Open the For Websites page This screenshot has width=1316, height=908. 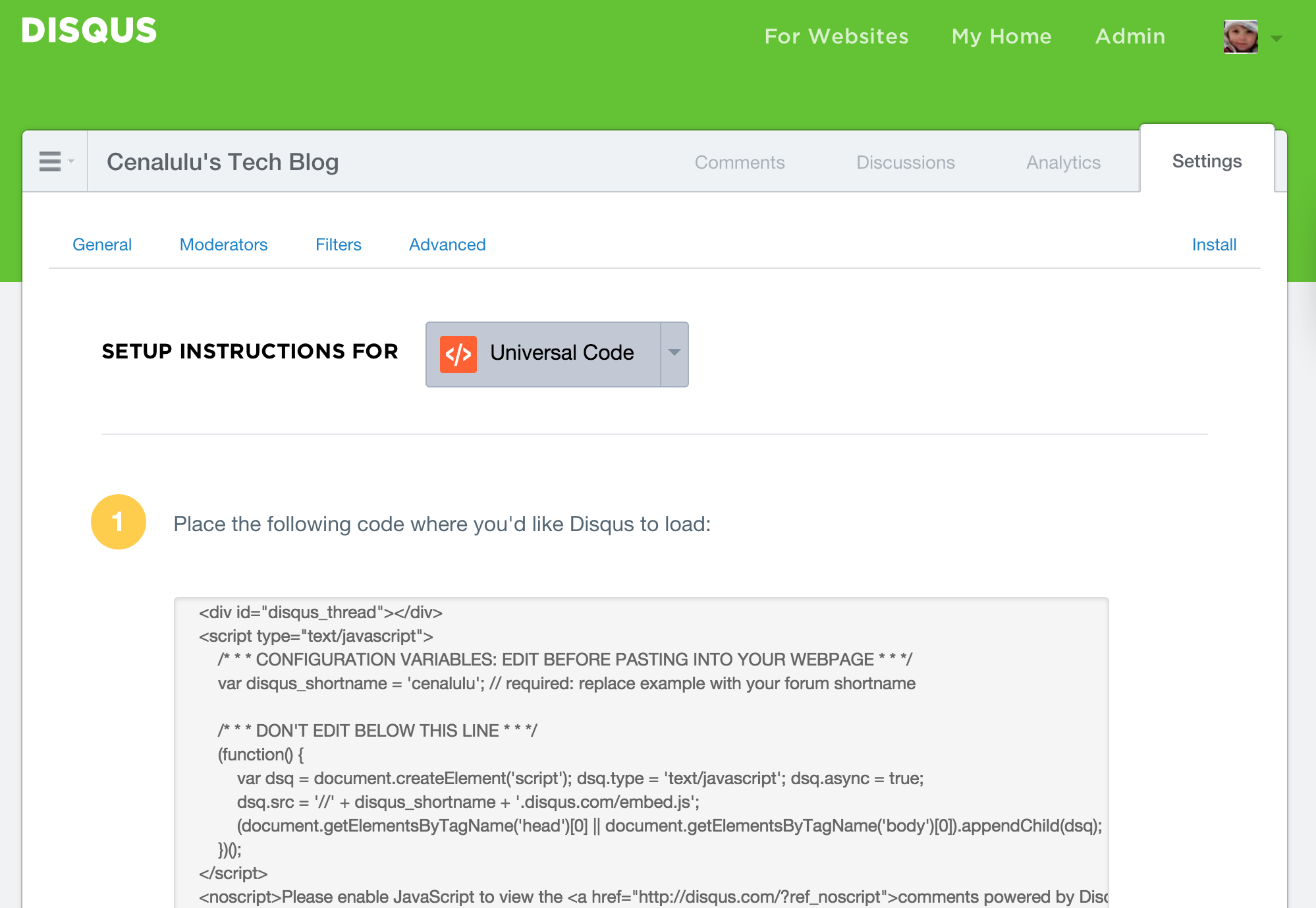click(836, 36)
